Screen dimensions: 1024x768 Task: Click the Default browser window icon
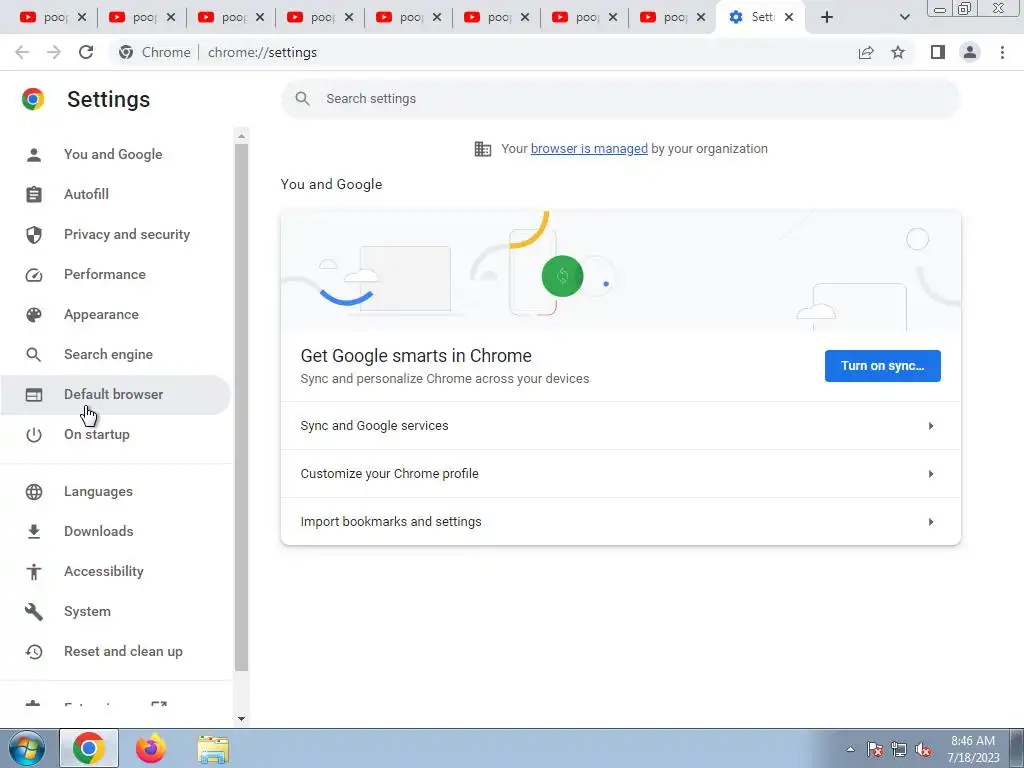click(34, 394)
